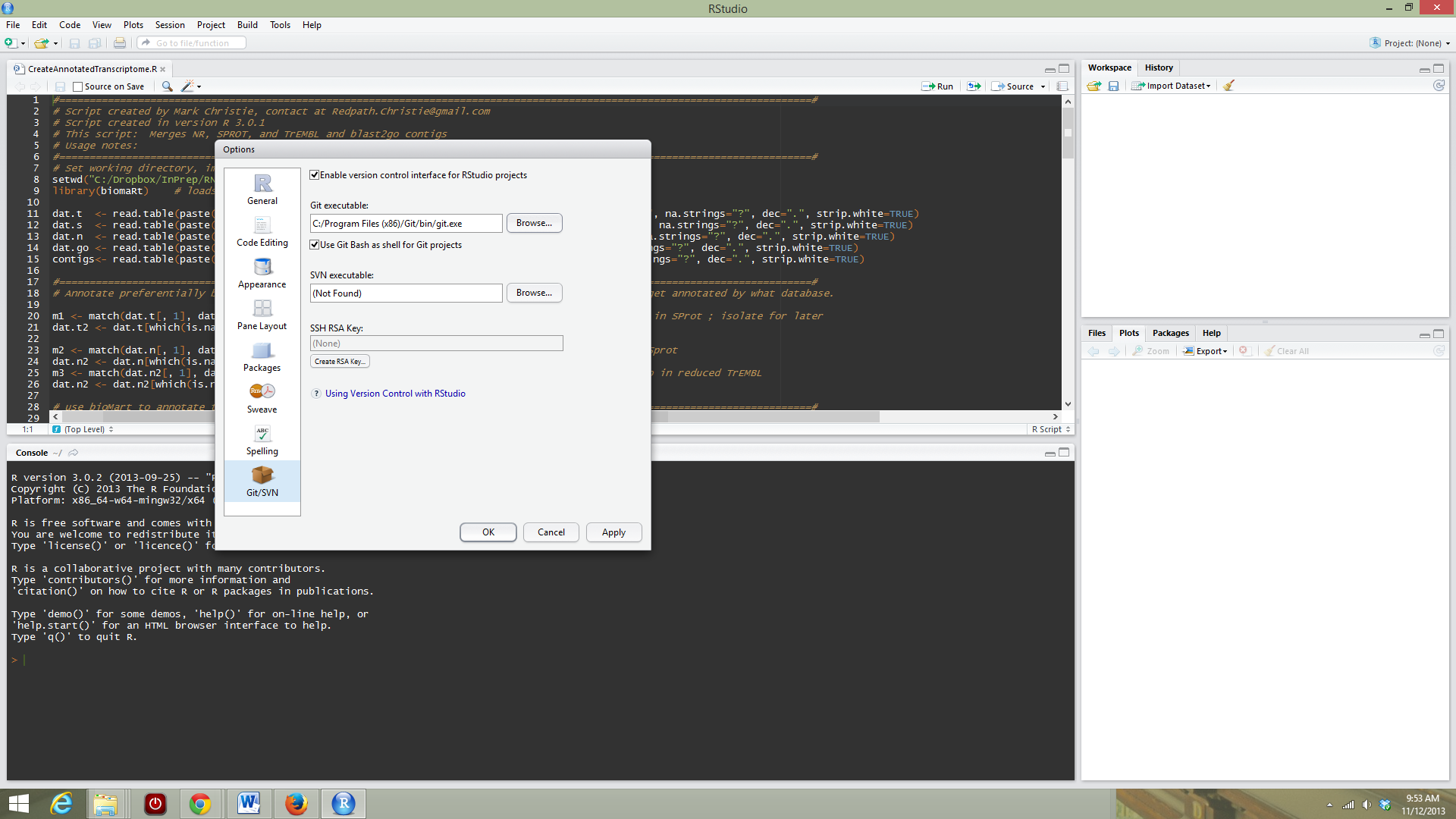Image resolution: width=1456 pixels, height=819 pixels.
Task: Click the new file icon in main toolbar
Action: (11, 43)
